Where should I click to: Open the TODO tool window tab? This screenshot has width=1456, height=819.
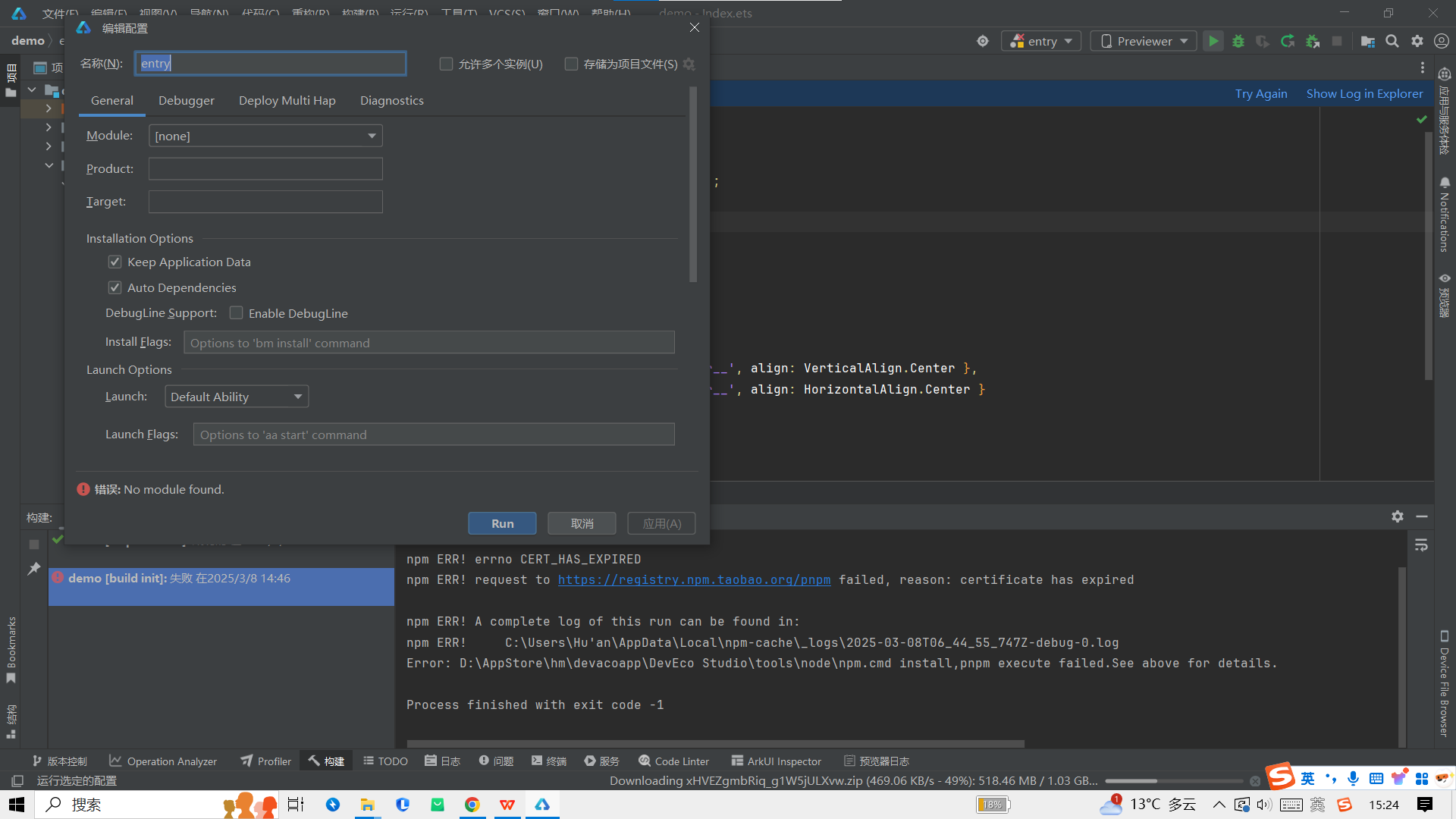(385, 761)
